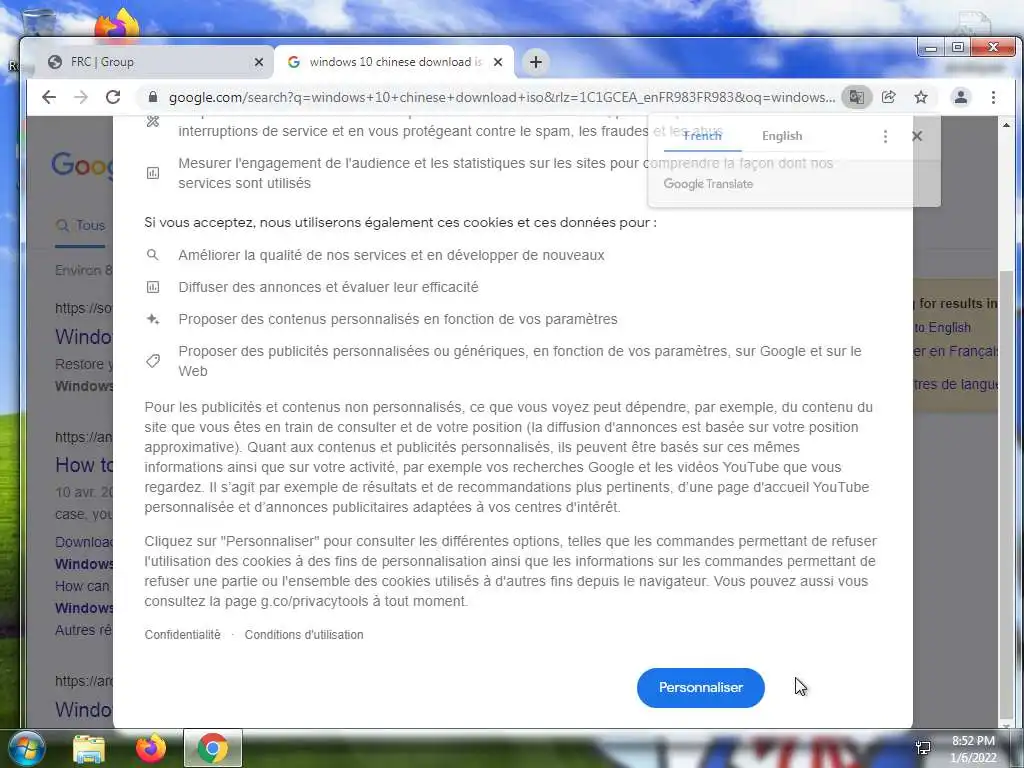
Task: Launch Firefox from the taskbar
Action: click(151, 748)
